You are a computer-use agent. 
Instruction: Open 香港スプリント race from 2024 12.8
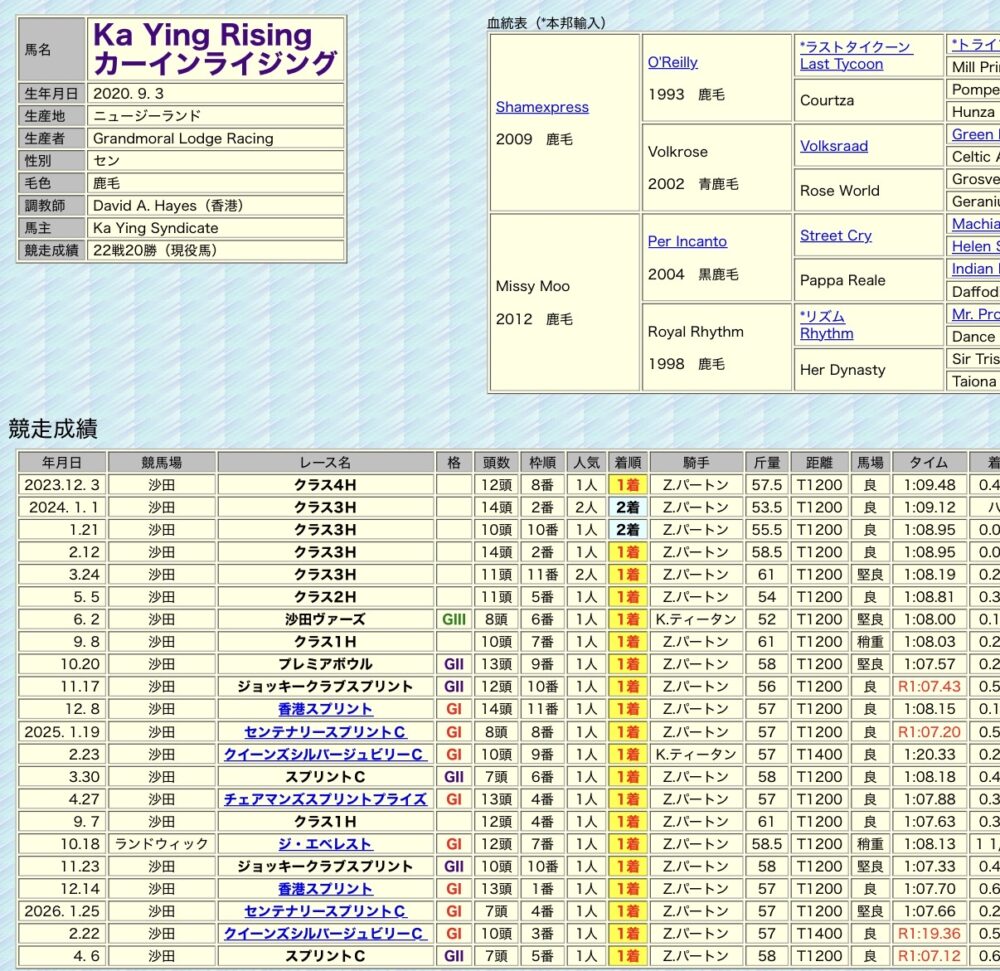[x=325, y=709]
